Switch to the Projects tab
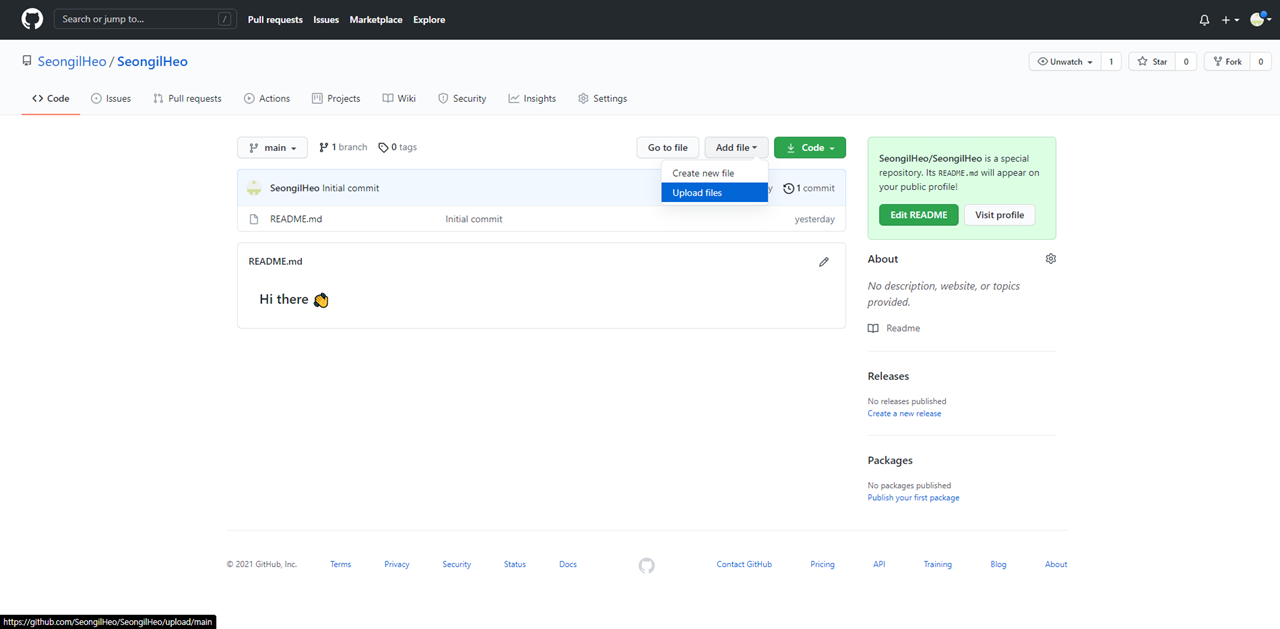1280x629 pixels. (336, 99)
